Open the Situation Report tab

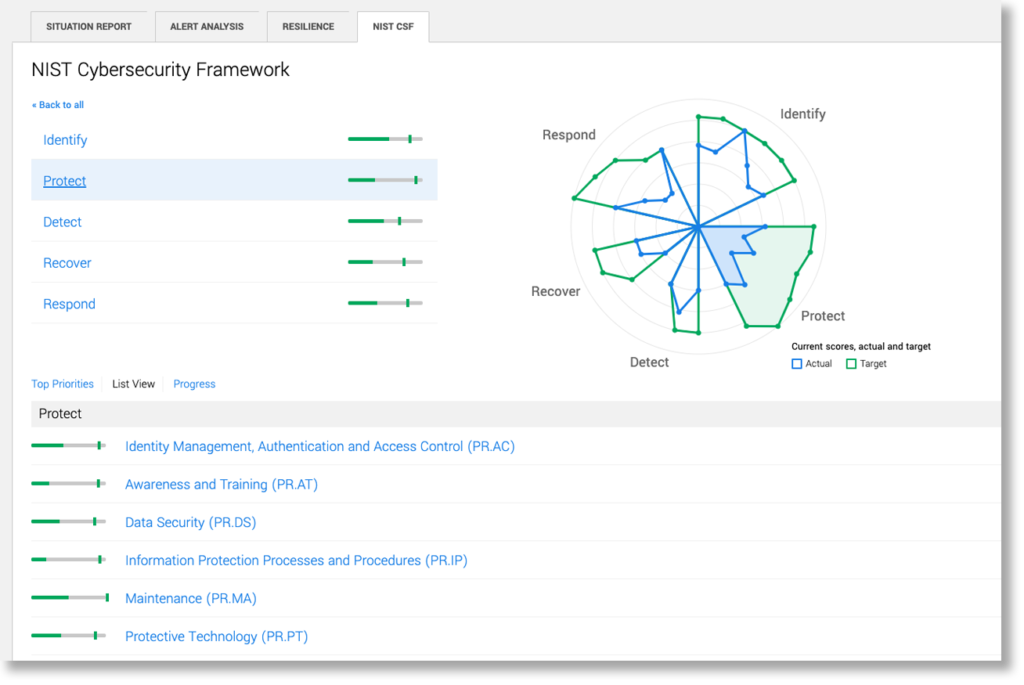tap(90, 27)
